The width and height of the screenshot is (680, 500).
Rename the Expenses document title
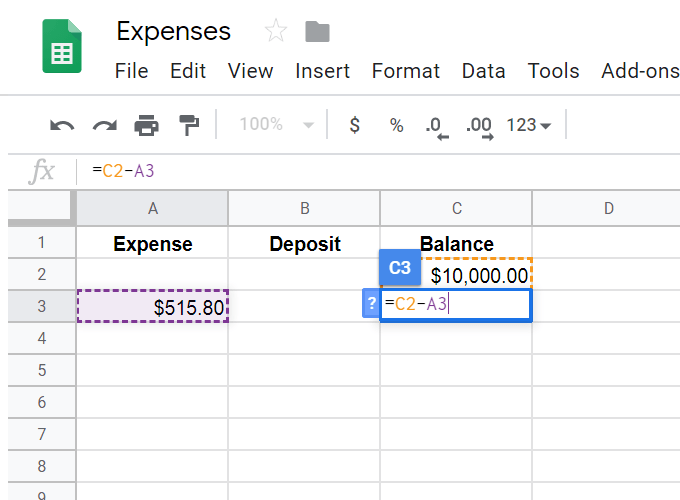pos(173,32)
